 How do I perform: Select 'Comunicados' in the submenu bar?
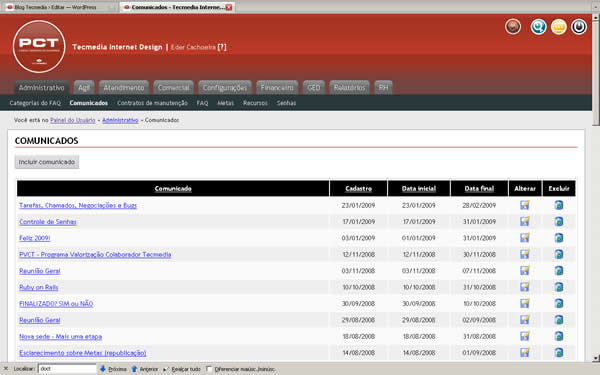pyautogui.click(x=89, y=103)
